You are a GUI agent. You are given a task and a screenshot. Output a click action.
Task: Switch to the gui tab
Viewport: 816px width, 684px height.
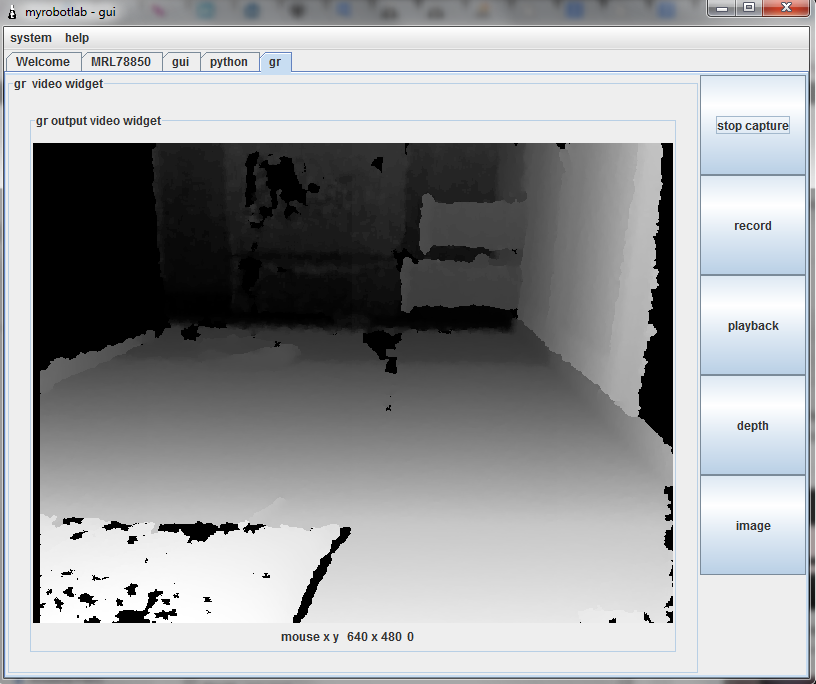[x=181, y=62]
